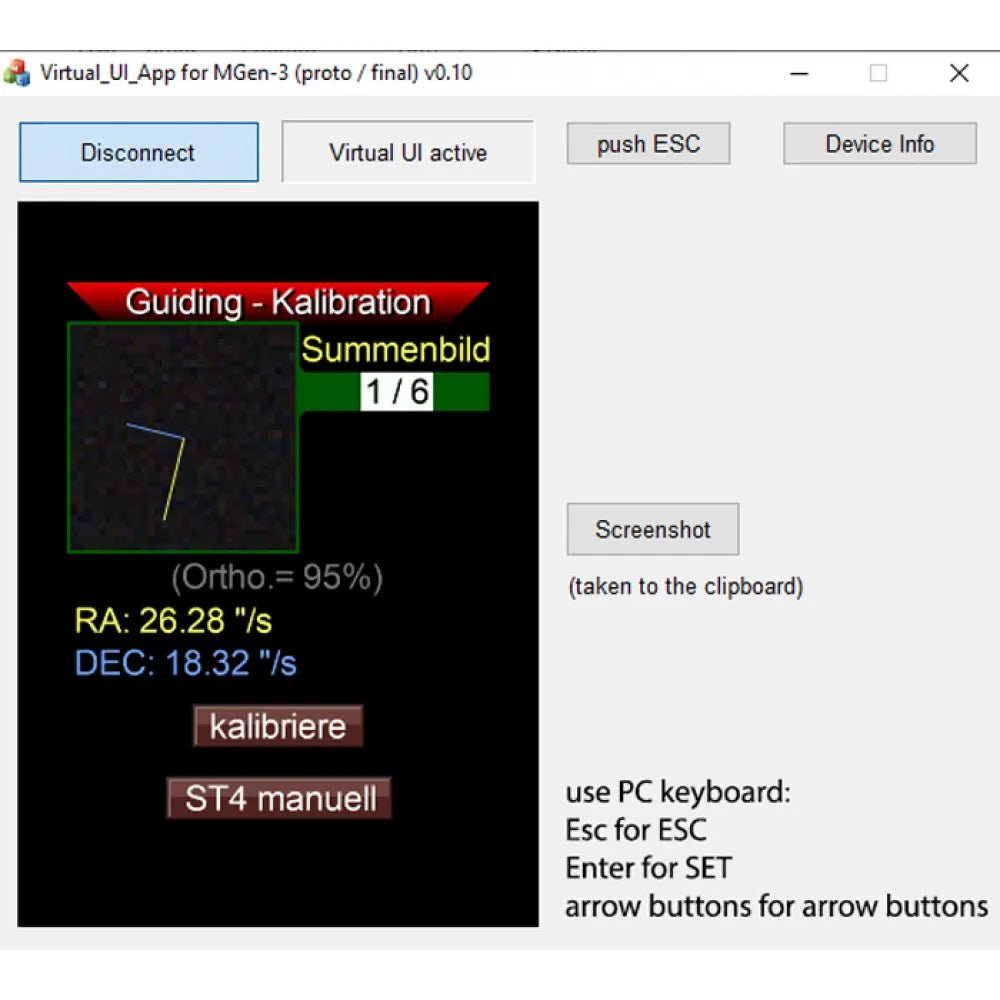Click the Ortho.= 95% text

coord(279,576)
